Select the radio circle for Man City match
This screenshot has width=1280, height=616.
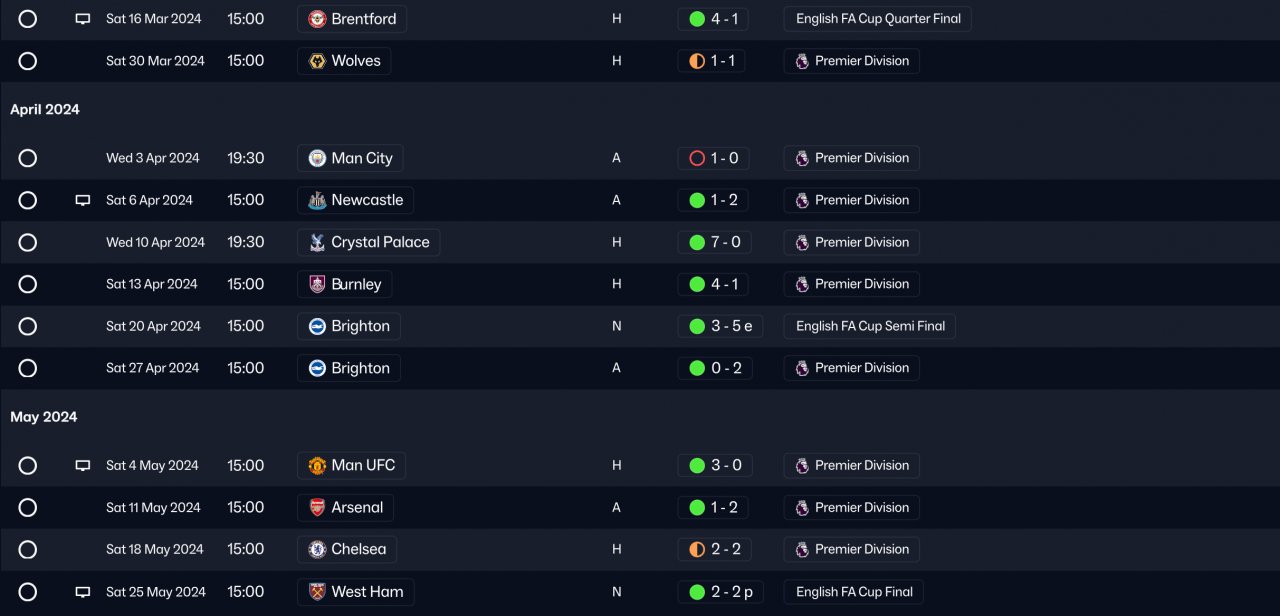coord(28,158)
